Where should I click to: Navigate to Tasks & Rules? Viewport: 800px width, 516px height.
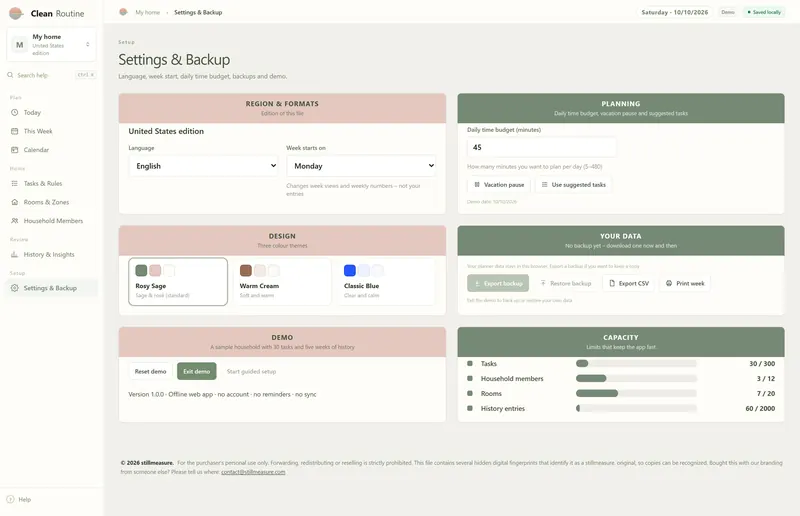(x=51, y=183)
